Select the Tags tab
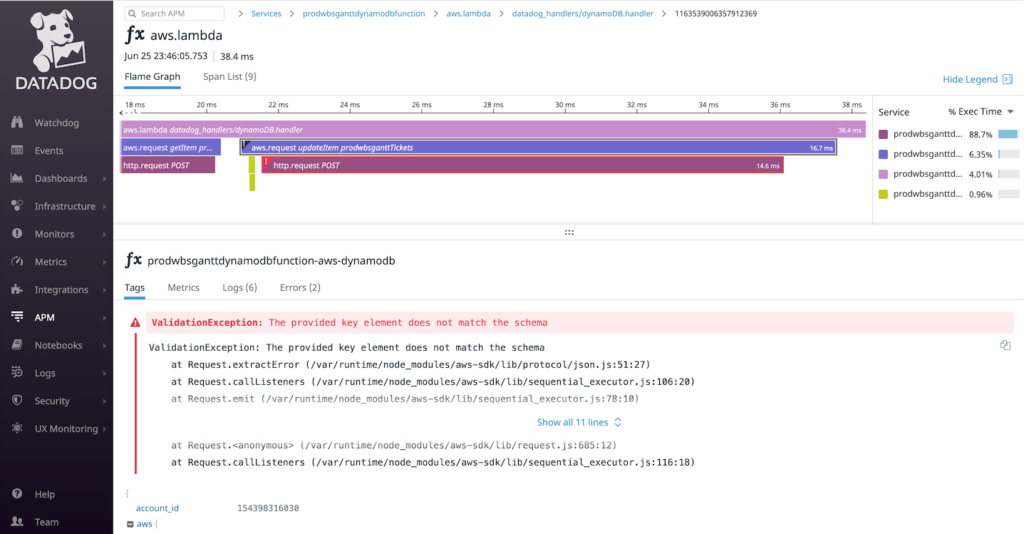This screenshot has width=1024, height=534. click(135, 287)
